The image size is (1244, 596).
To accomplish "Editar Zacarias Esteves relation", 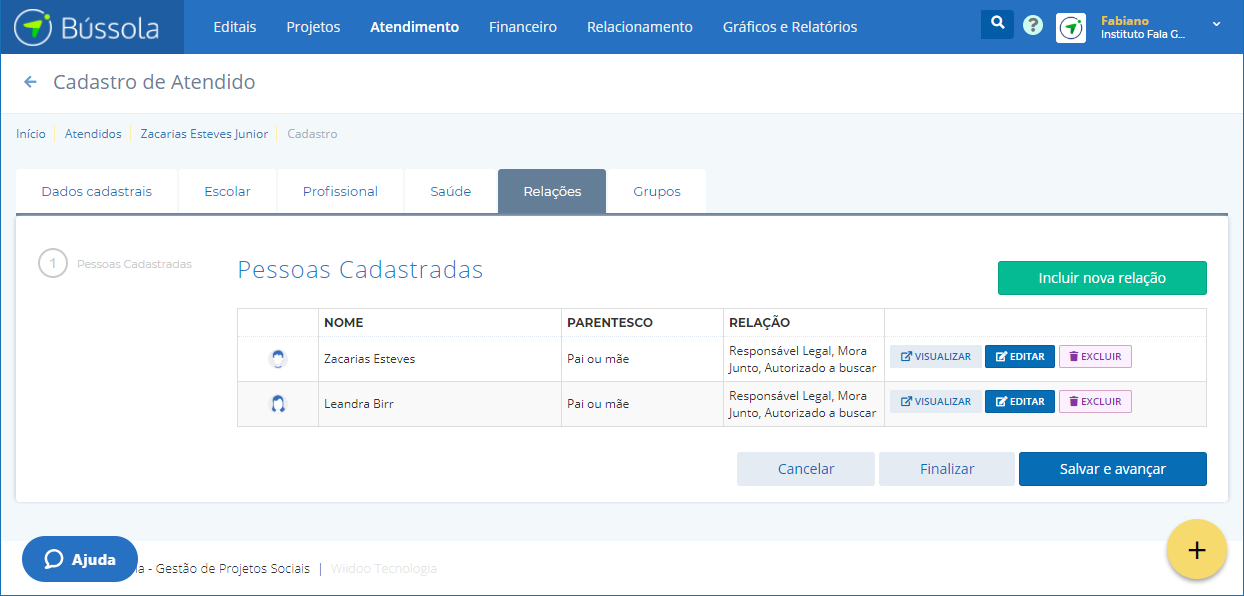I will pos(1020,357).
